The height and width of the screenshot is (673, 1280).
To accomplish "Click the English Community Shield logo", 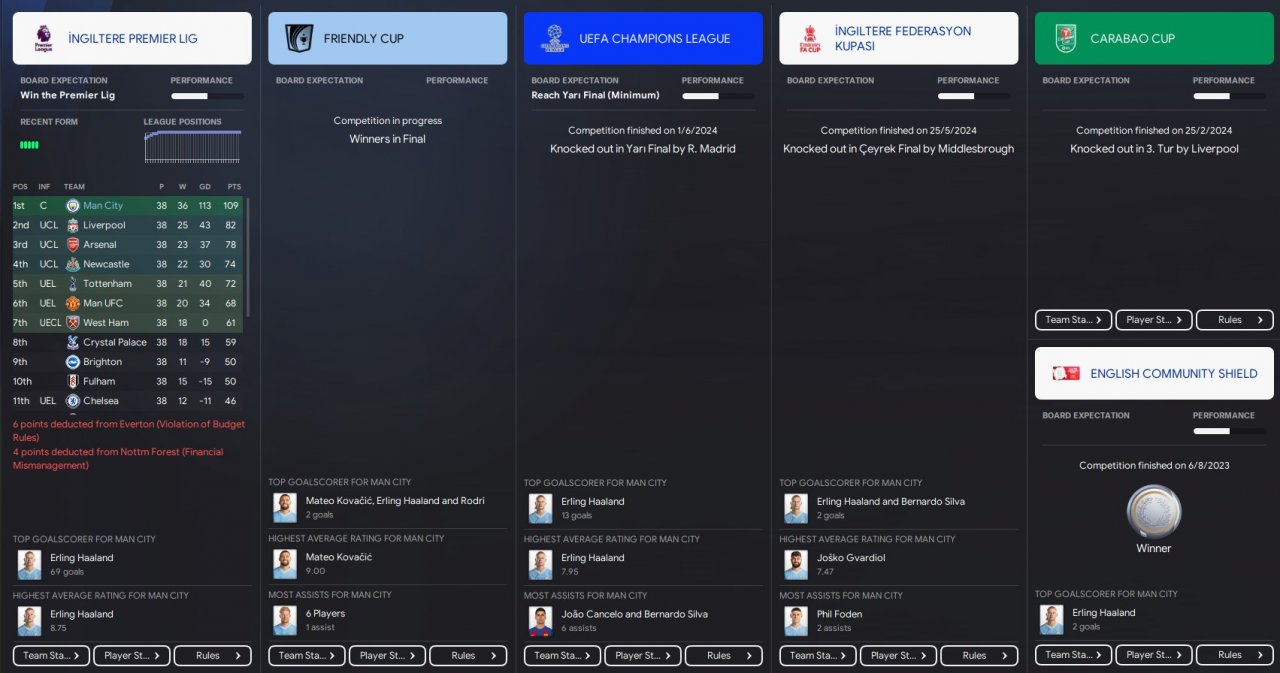I will (1065, 373).
